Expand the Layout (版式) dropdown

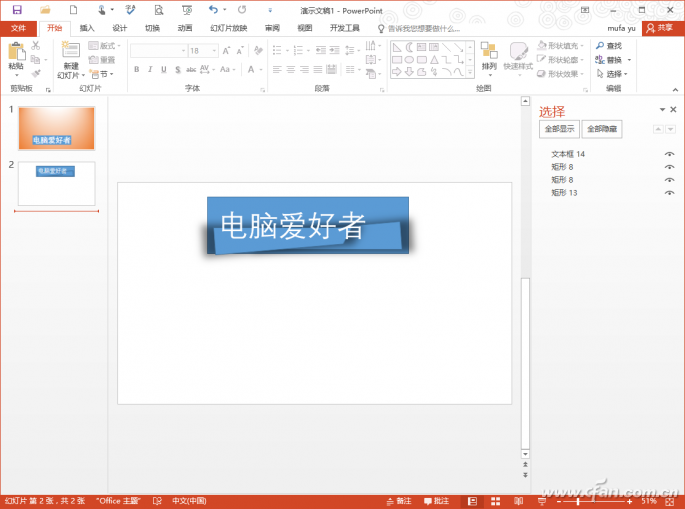(x=104, y=45)
